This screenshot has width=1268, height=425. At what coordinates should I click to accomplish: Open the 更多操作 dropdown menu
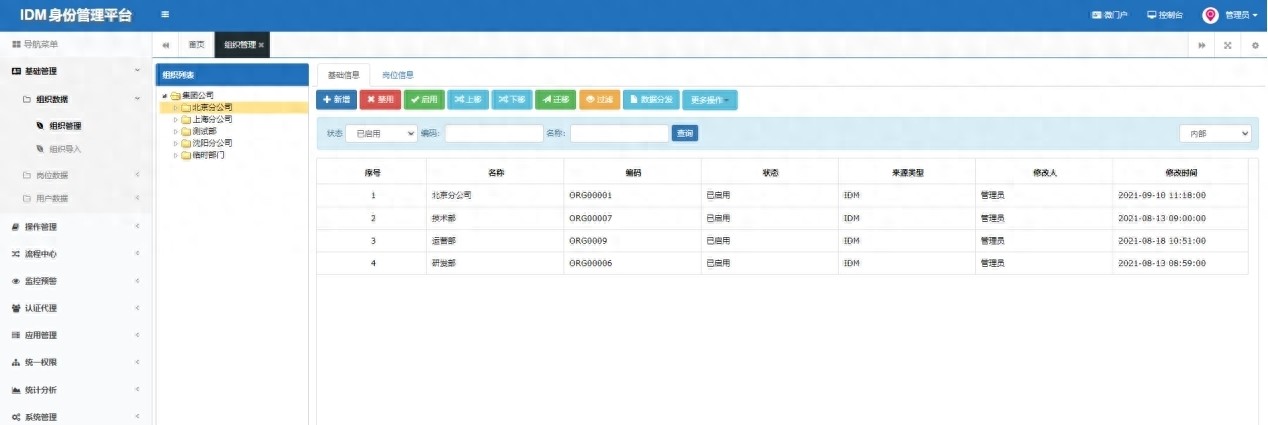click(x=710, y=100)
